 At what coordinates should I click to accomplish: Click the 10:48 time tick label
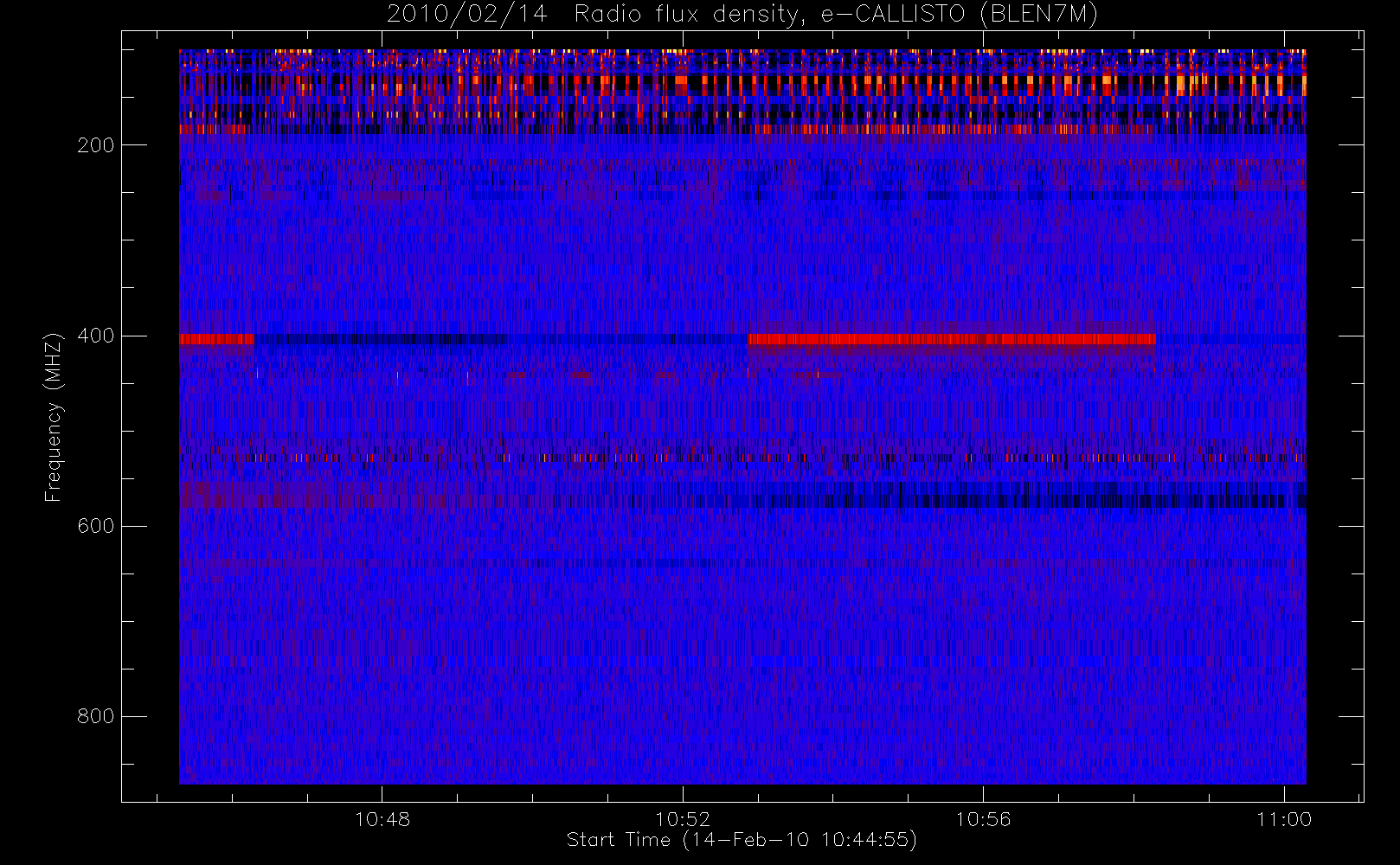coord(382,819)
